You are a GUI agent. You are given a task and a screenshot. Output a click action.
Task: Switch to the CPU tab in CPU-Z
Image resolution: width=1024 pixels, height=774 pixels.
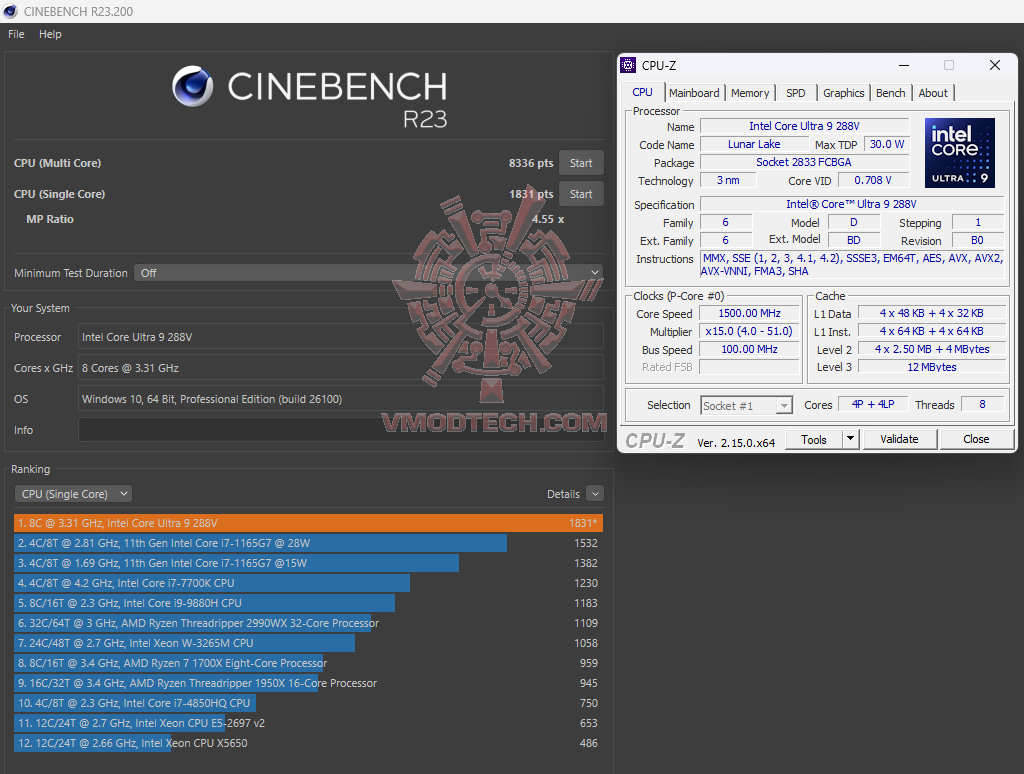(x=643, y=93)
